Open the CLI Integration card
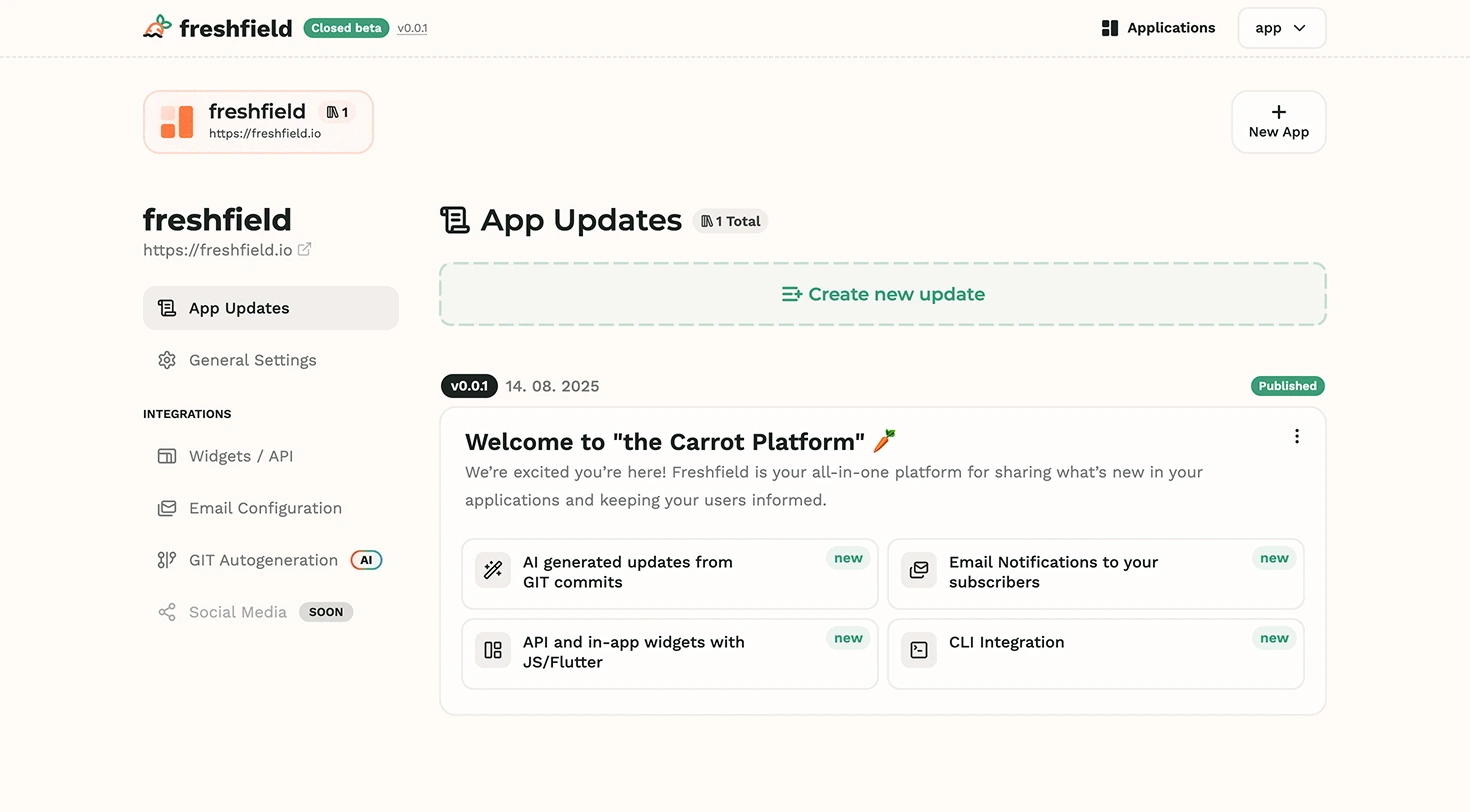1470x812 pixels. pos(1096,654)
